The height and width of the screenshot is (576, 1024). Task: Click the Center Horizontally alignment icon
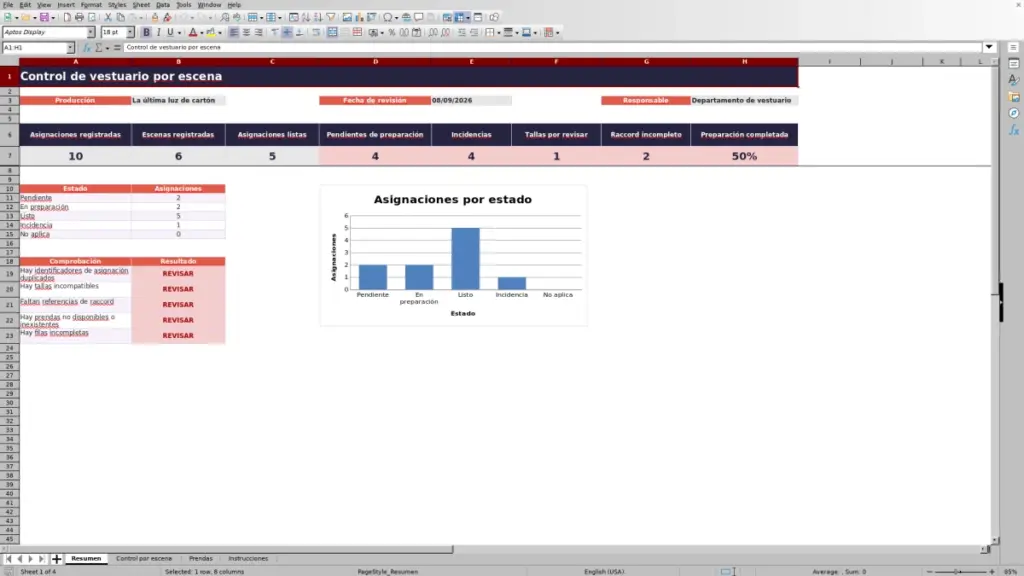[x=246, y=33]
